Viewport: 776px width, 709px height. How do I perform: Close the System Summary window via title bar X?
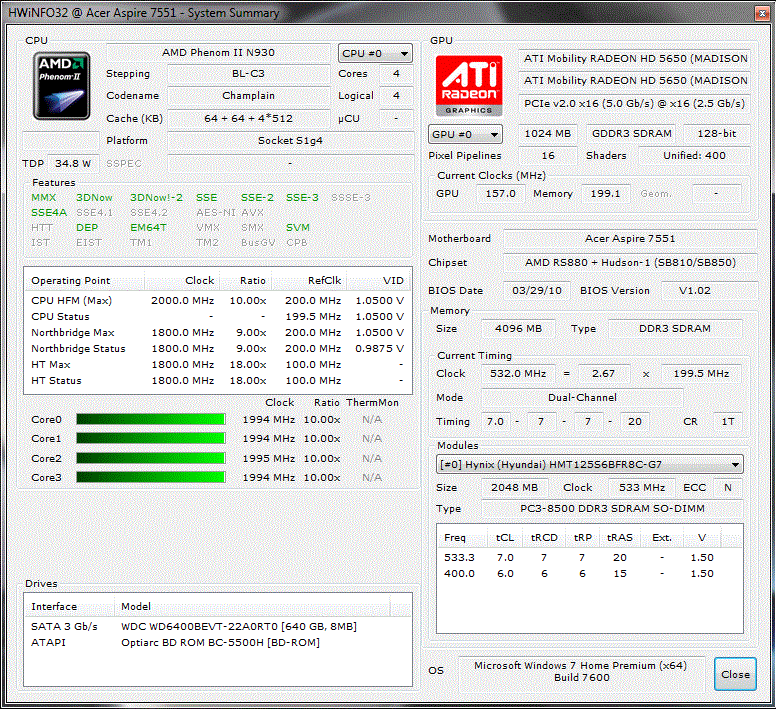tap(762, 13)
